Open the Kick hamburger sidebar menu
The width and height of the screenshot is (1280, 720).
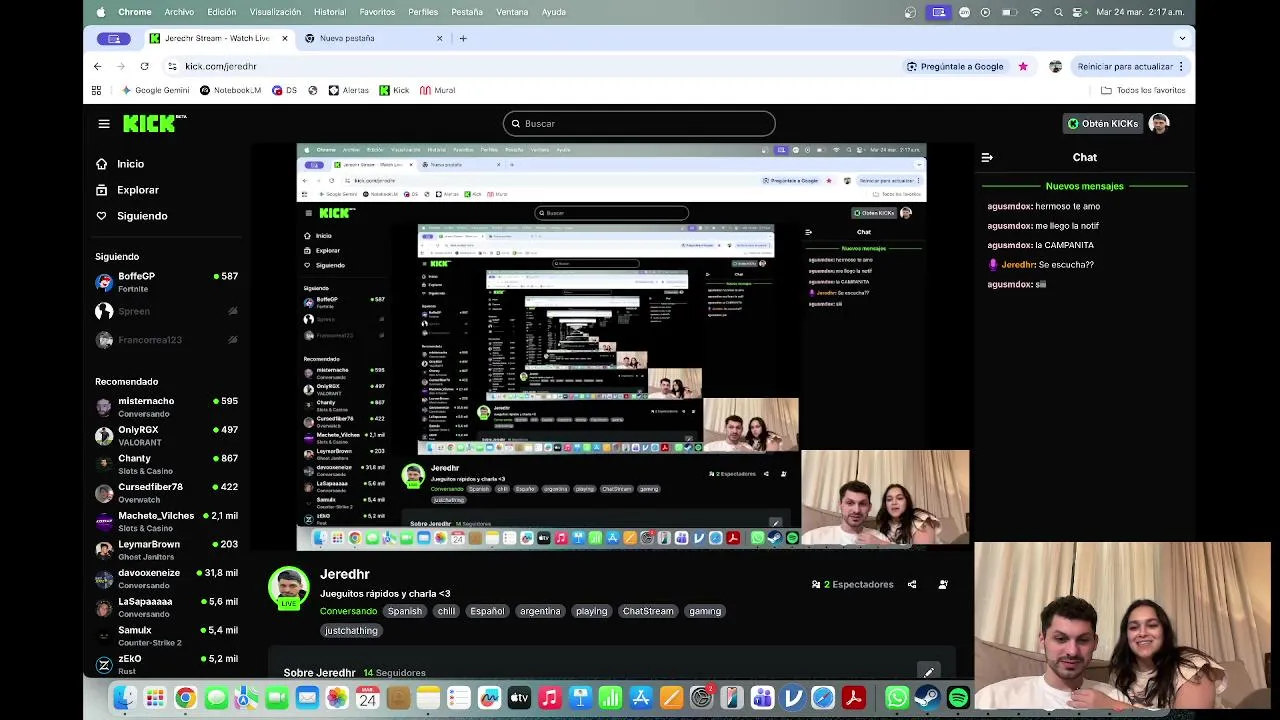click(x=104, y=124)
